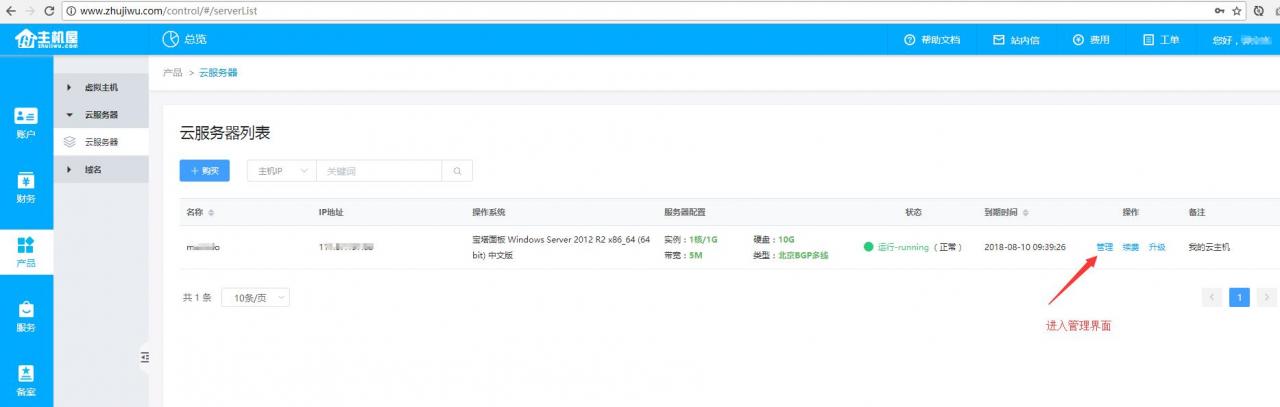The image size is (1280, 407).
Task: Open the 主机IP search type dropdown
Action: pos(282,171)
